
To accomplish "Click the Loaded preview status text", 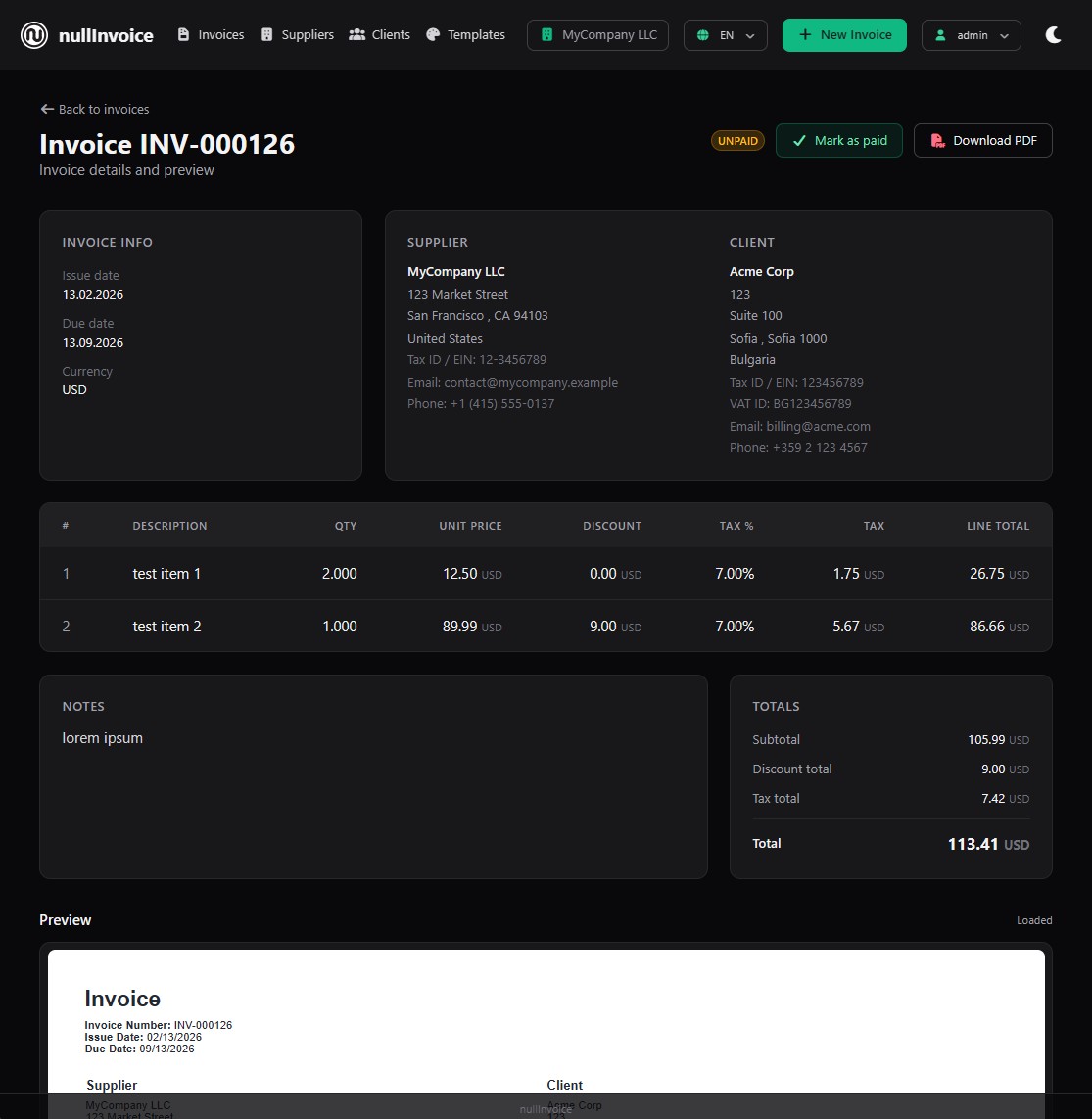I will click(1034, 920).
